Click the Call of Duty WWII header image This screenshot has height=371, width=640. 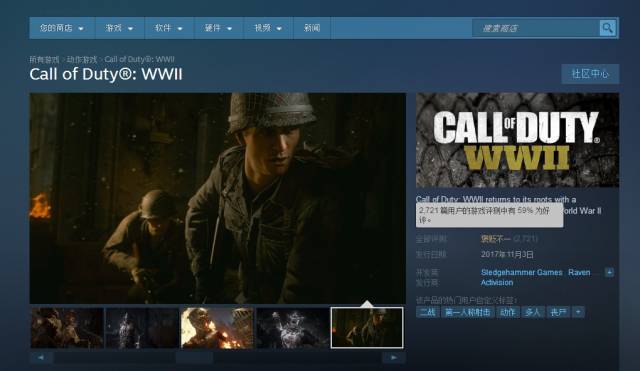[x=518, y=140]
